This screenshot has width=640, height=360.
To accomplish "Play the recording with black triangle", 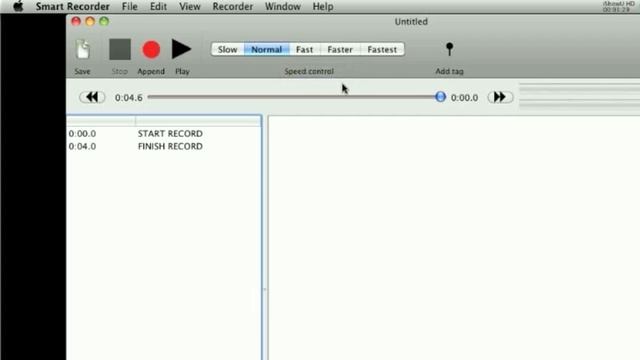I will [181, 49].
